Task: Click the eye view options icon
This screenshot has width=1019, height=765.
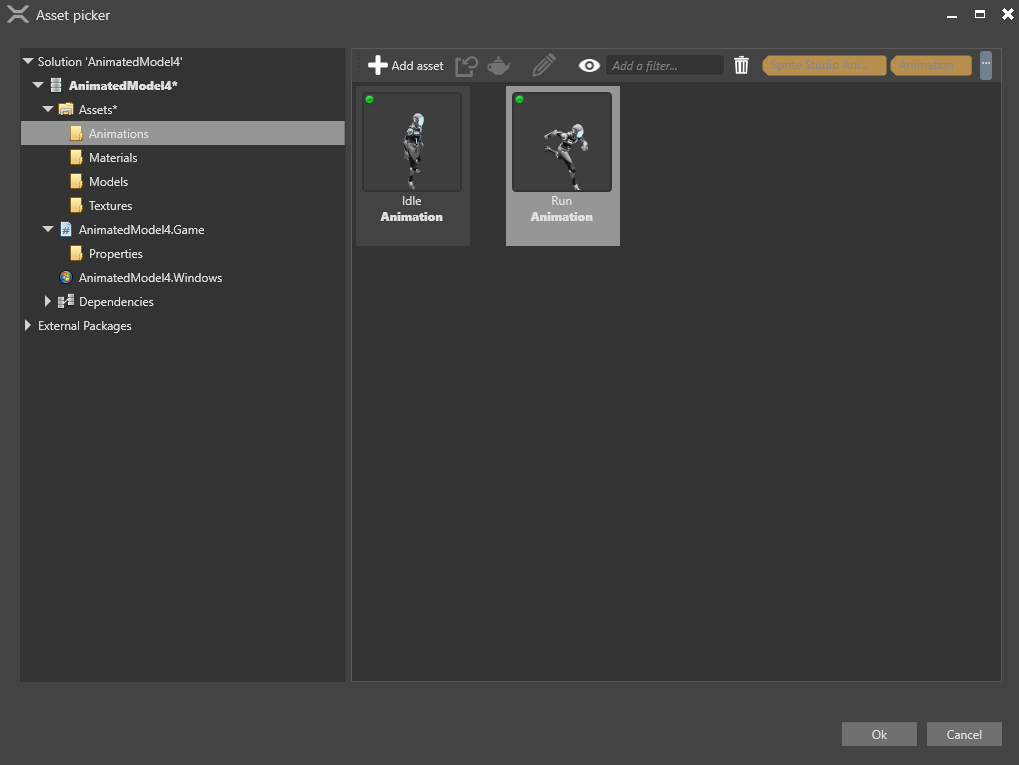Action: coord(588,65)
